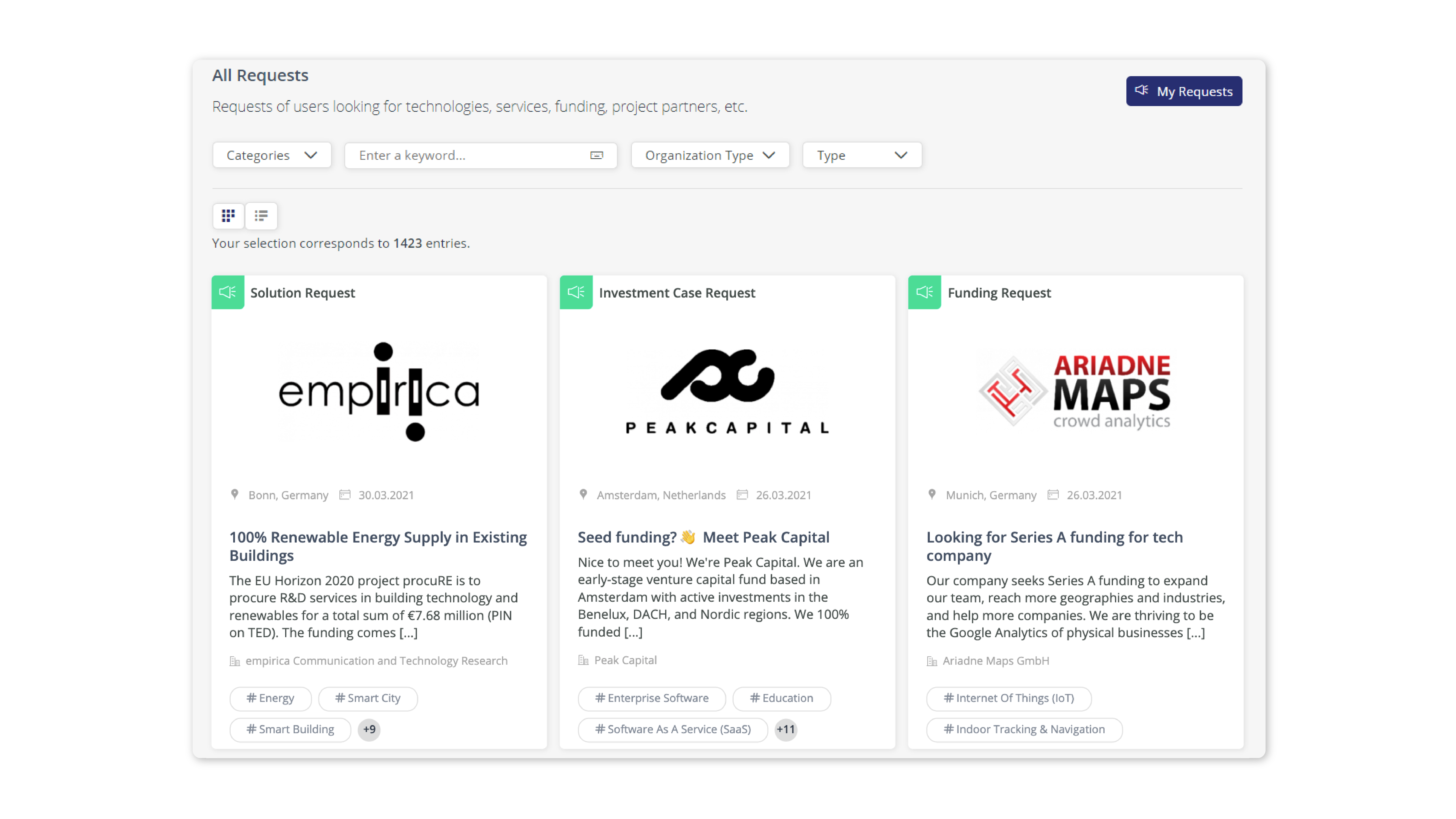1456x819 pixels.
Task: Click building icon beside Peak Capital
Action: 583,660
